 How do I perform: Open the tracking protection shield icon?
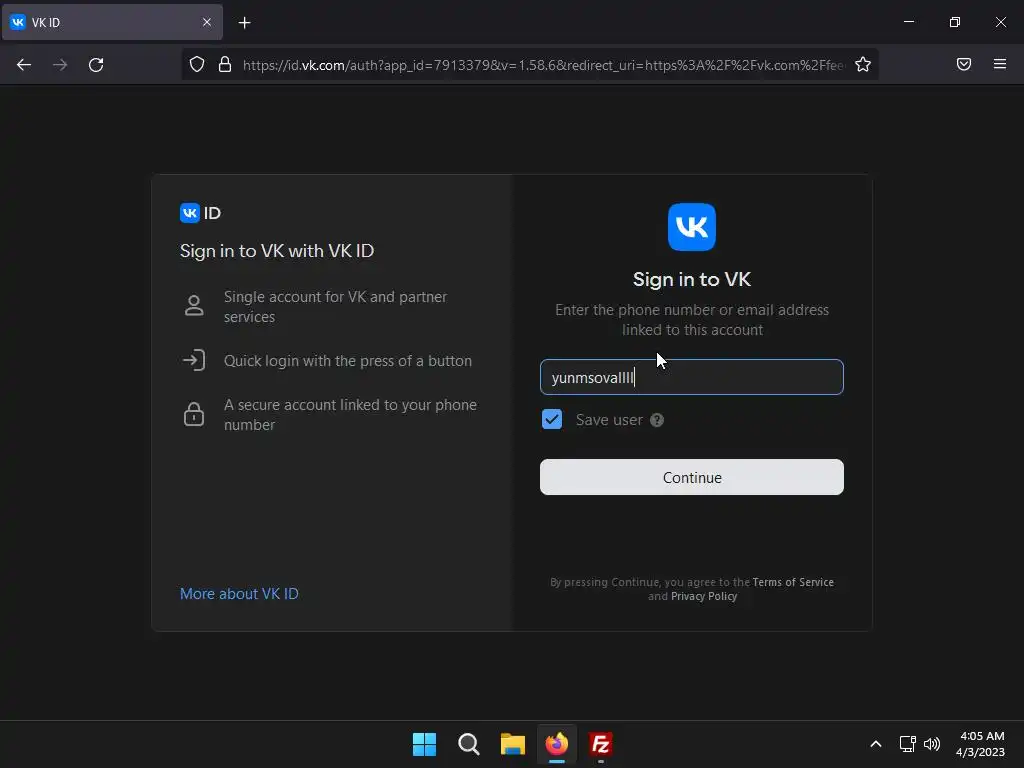(197, 64)
